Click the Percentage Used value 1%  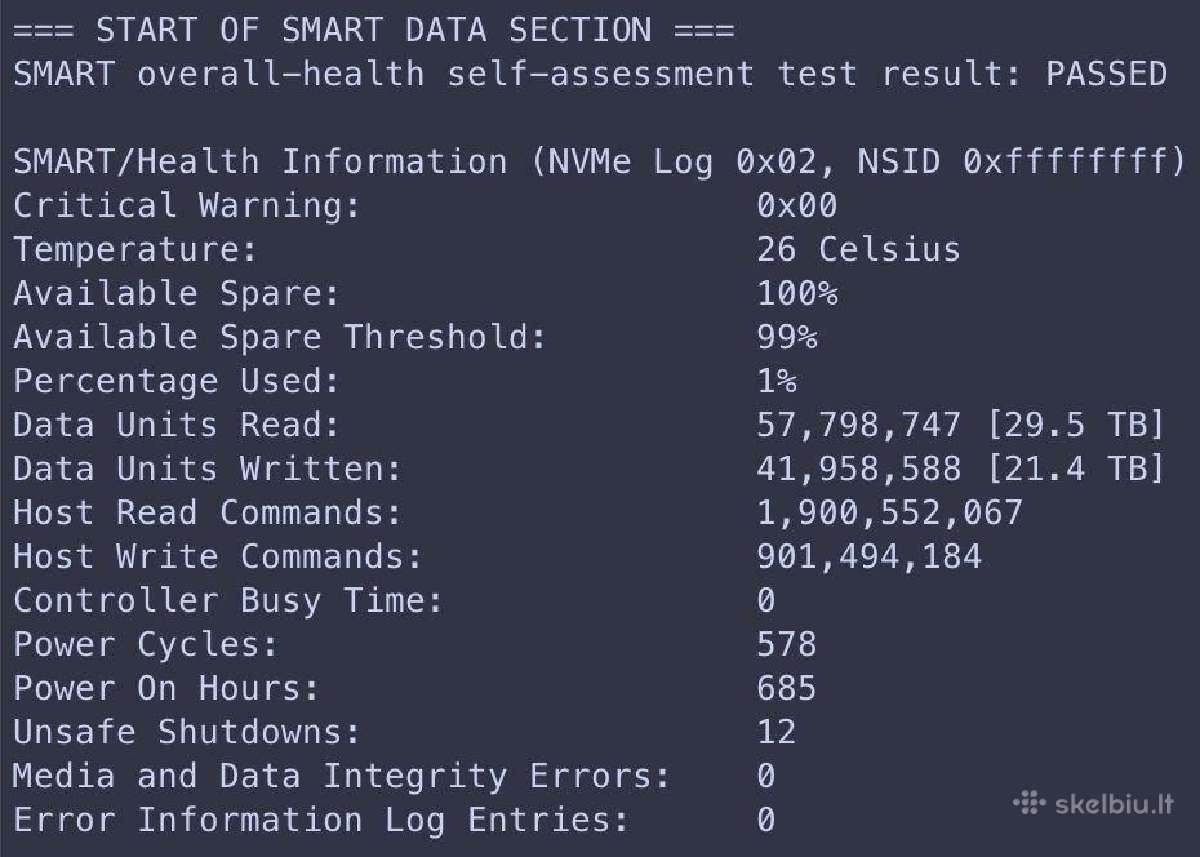point(777,381)
